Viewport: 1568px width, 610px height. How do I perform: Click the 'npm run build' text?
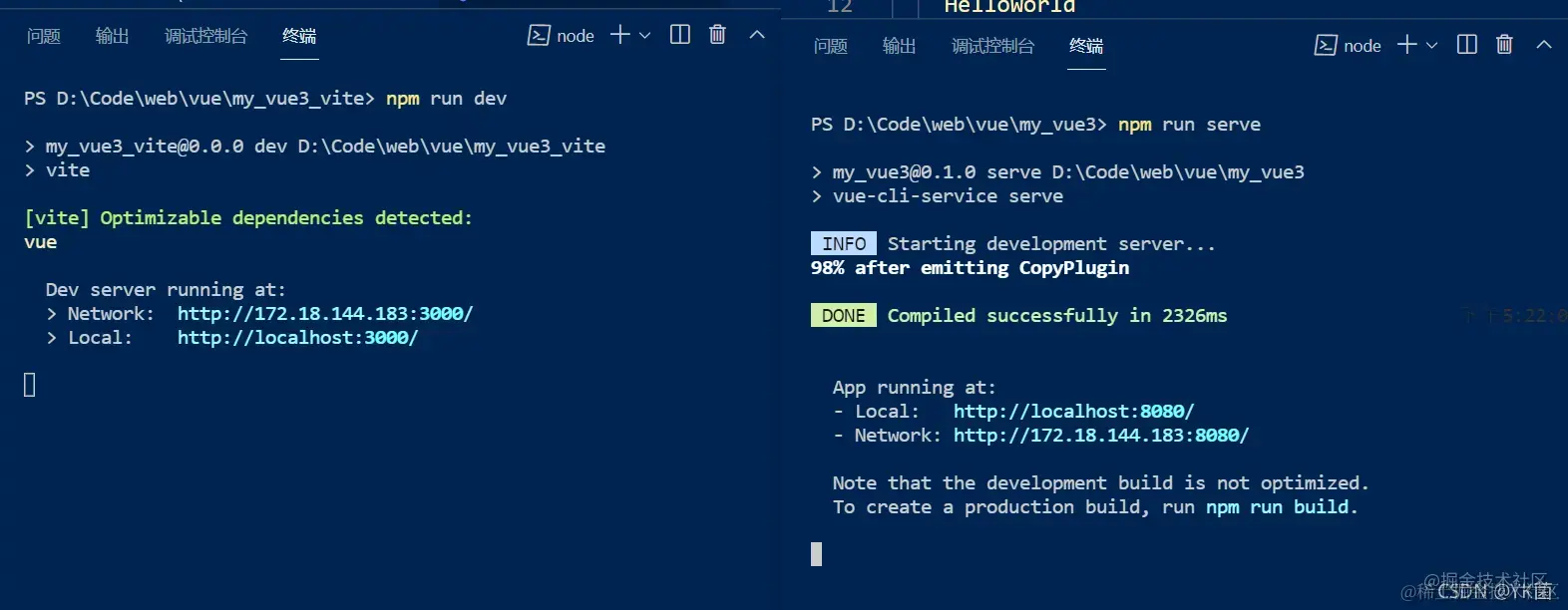1278,507
